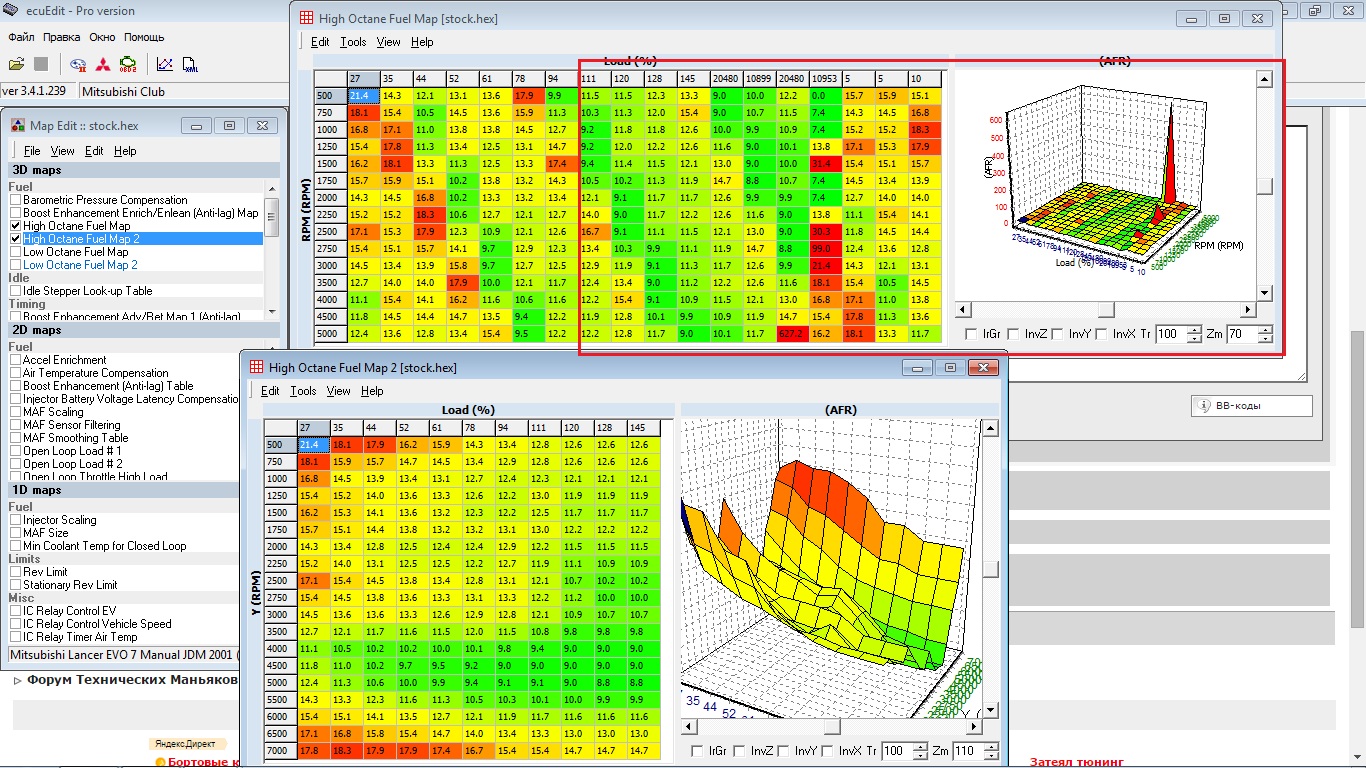Select Low Octane Fuel Map 2 entry

coord(81,265)
